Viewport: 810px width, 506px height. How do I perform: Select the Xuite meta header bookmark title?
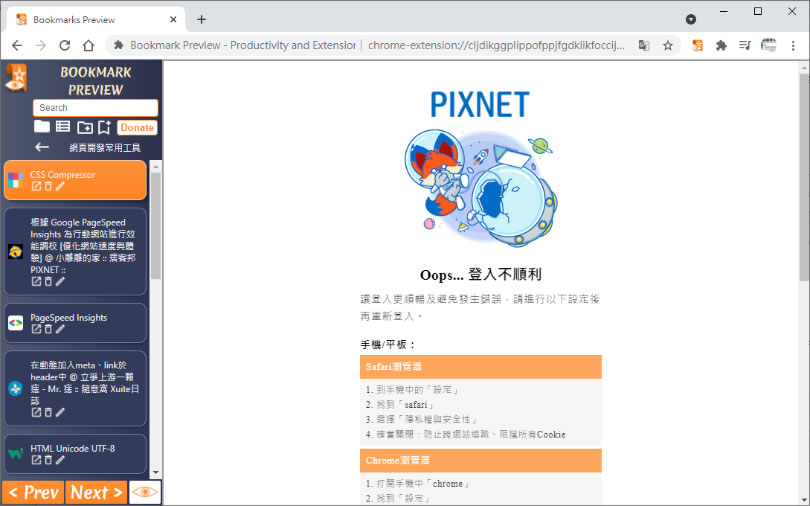pos(84,383)
